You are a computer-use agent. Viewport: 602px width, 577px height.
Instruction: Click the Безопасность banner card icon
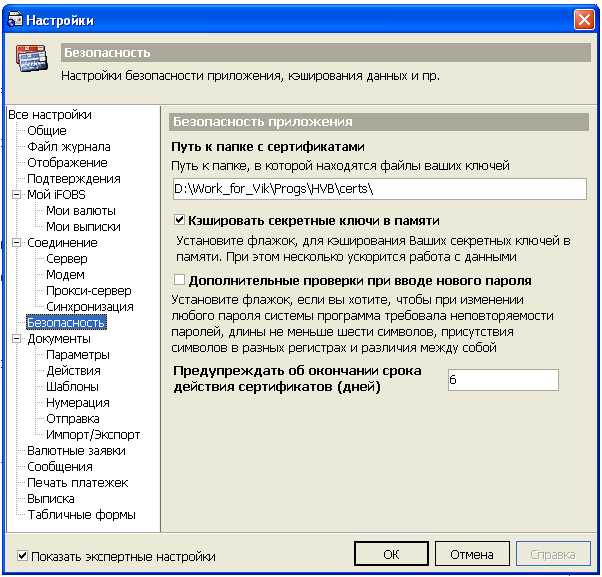(32, 58)
